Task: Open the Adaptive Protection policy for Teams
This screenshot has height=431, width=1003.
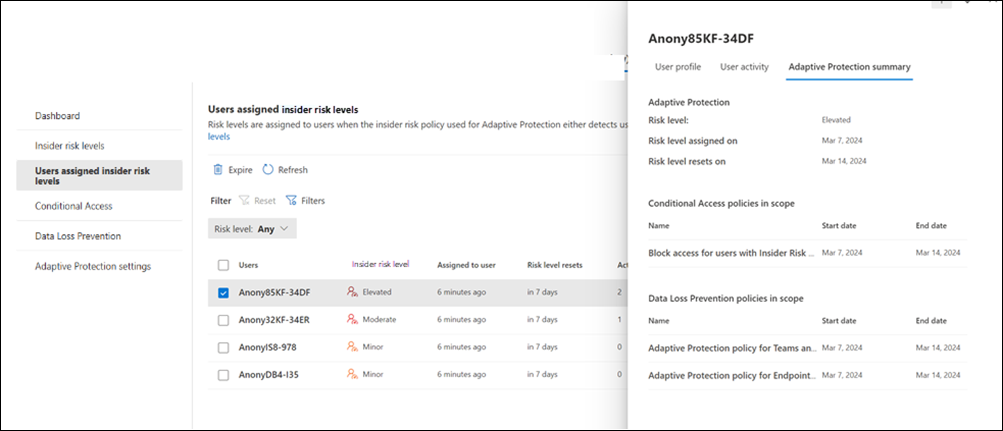Action: click(x=728, y=348)
